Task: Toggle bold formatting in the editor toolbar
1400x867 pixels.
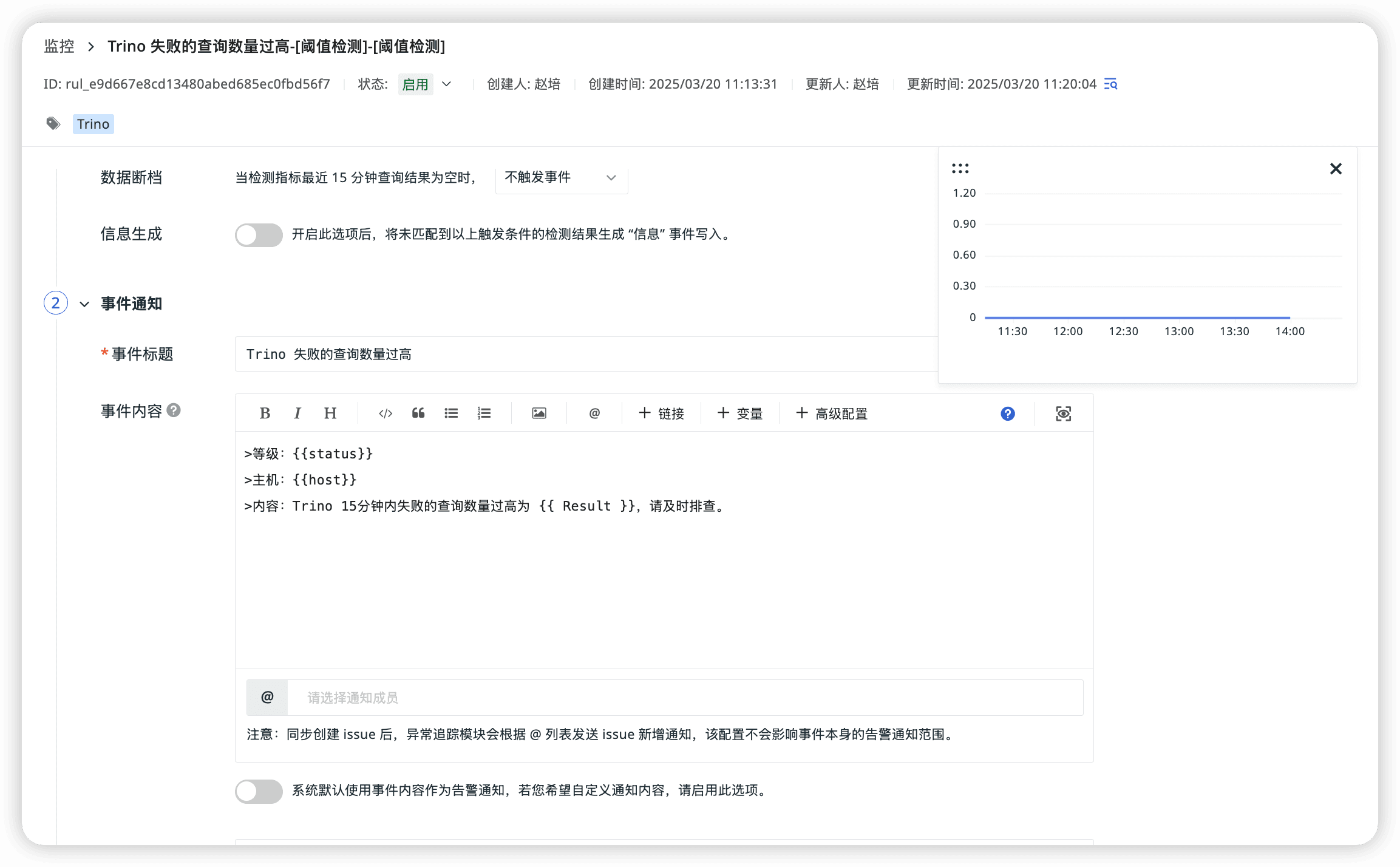Action: pos(265,413)
